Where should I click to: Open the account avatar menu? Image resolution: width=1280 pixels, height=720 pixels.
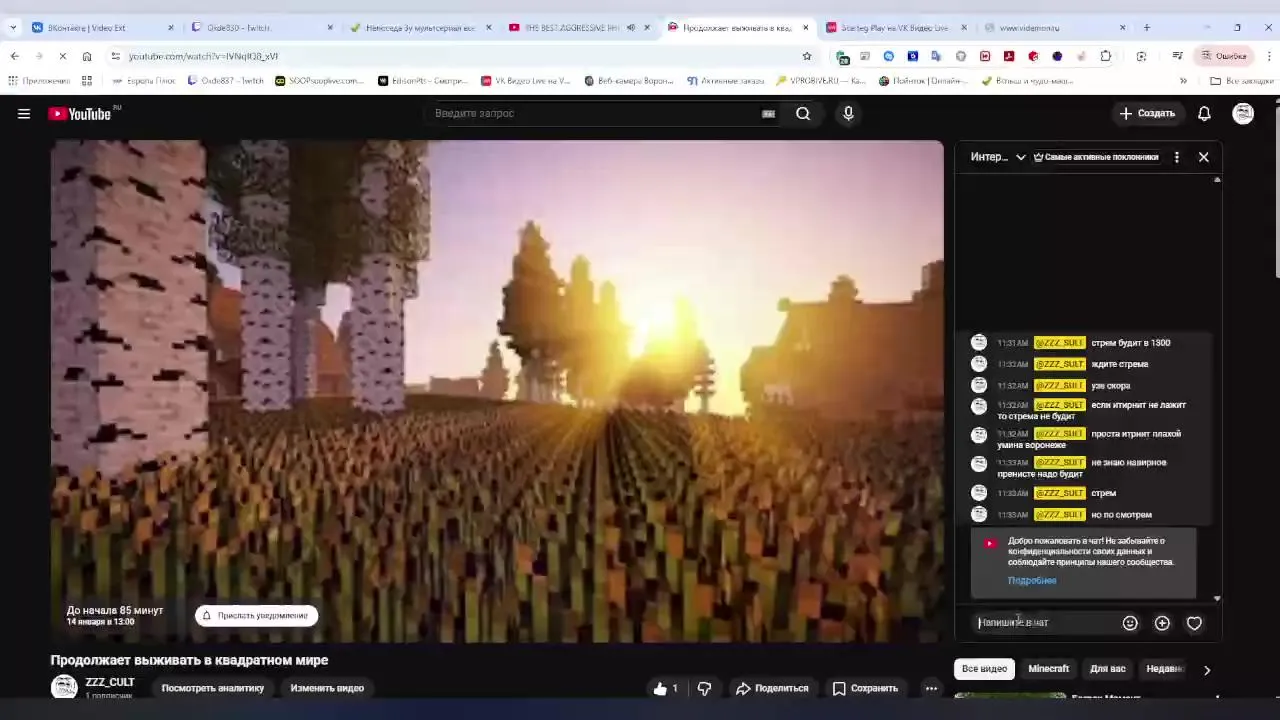tap(1243, 114)
